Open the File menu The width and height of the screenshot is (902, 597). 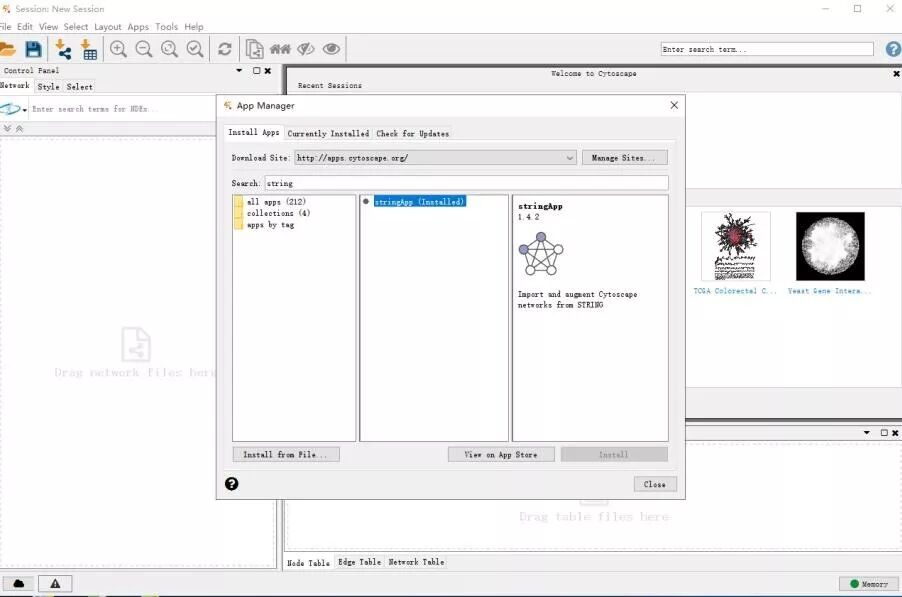tap(6, 26)
